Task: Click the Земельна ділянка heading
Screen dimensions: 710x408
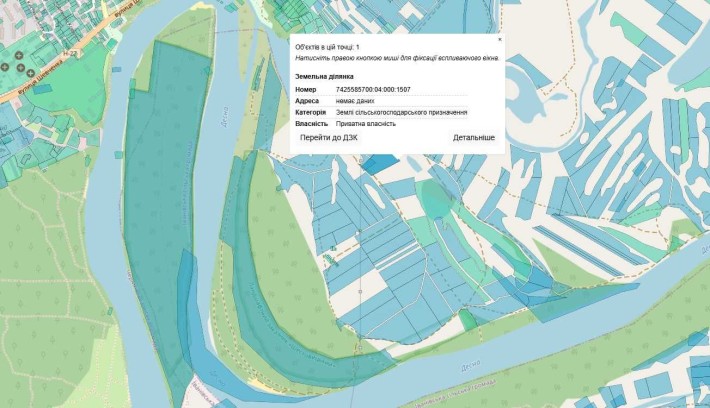Action: click(x=324, y=77)
